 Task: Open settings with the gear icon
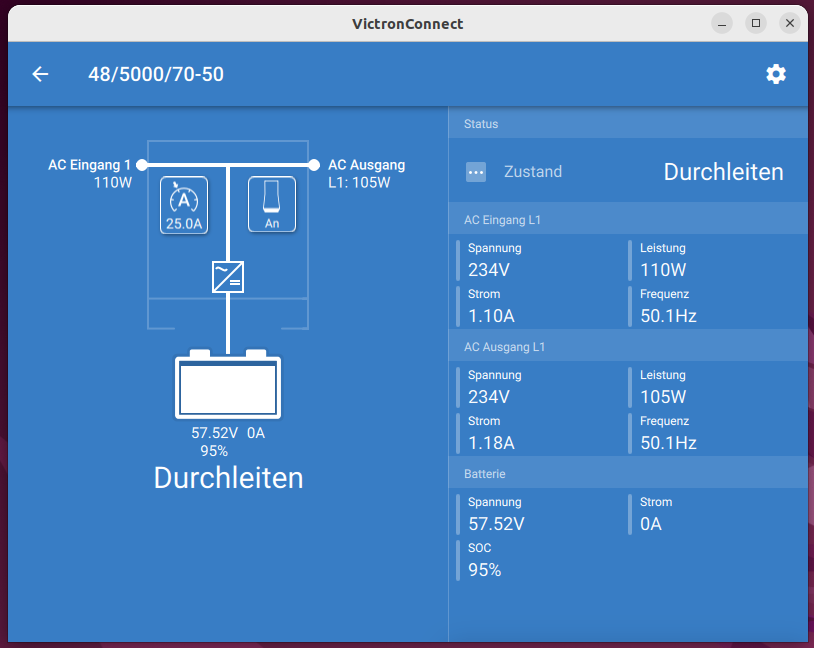pyautogui.click(x=776, y=74)
